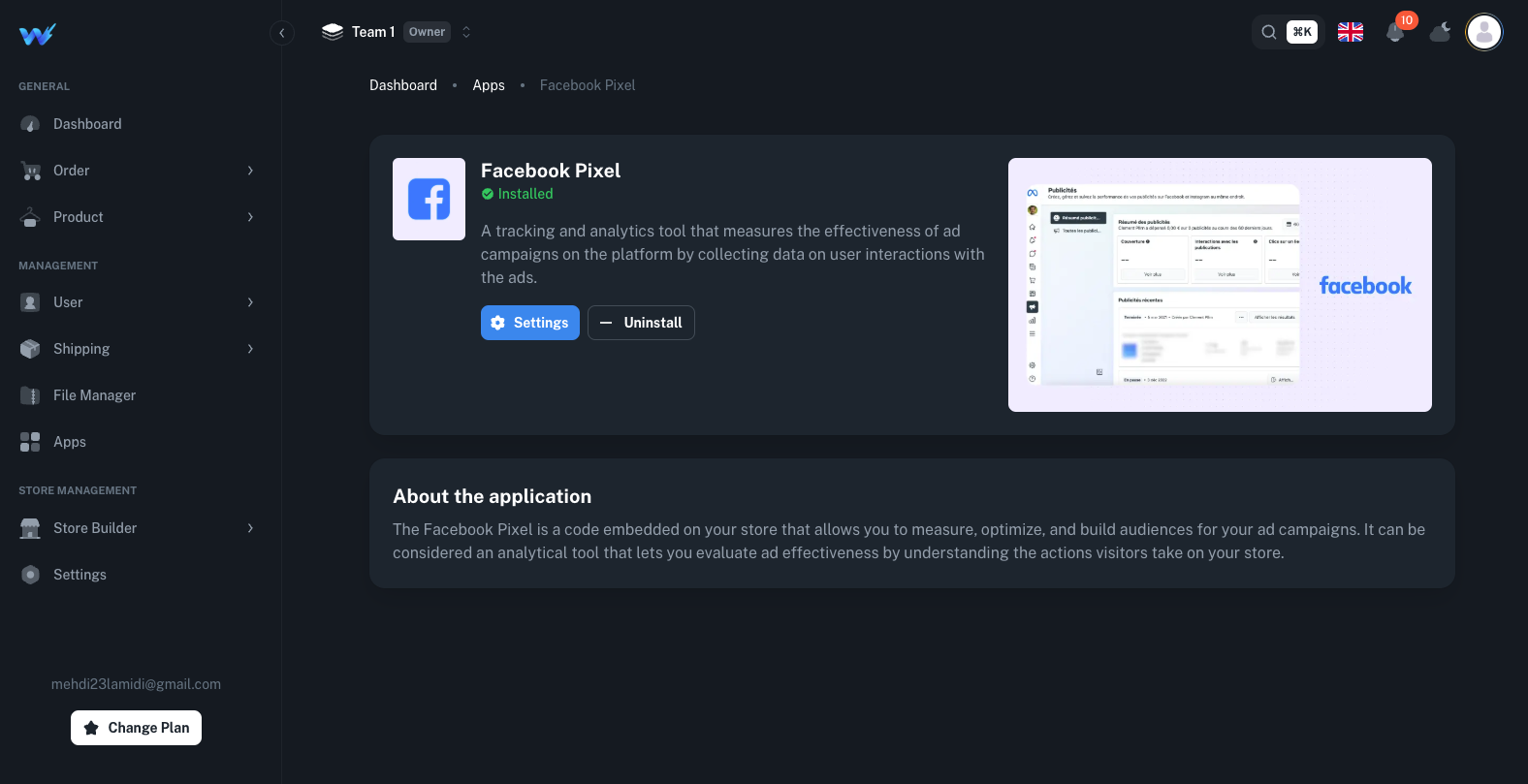The height and width of the screenshot is (784, 1528).
Task: Click the Apps grid icon in sidebar
Action: click(x=30, y=442)
